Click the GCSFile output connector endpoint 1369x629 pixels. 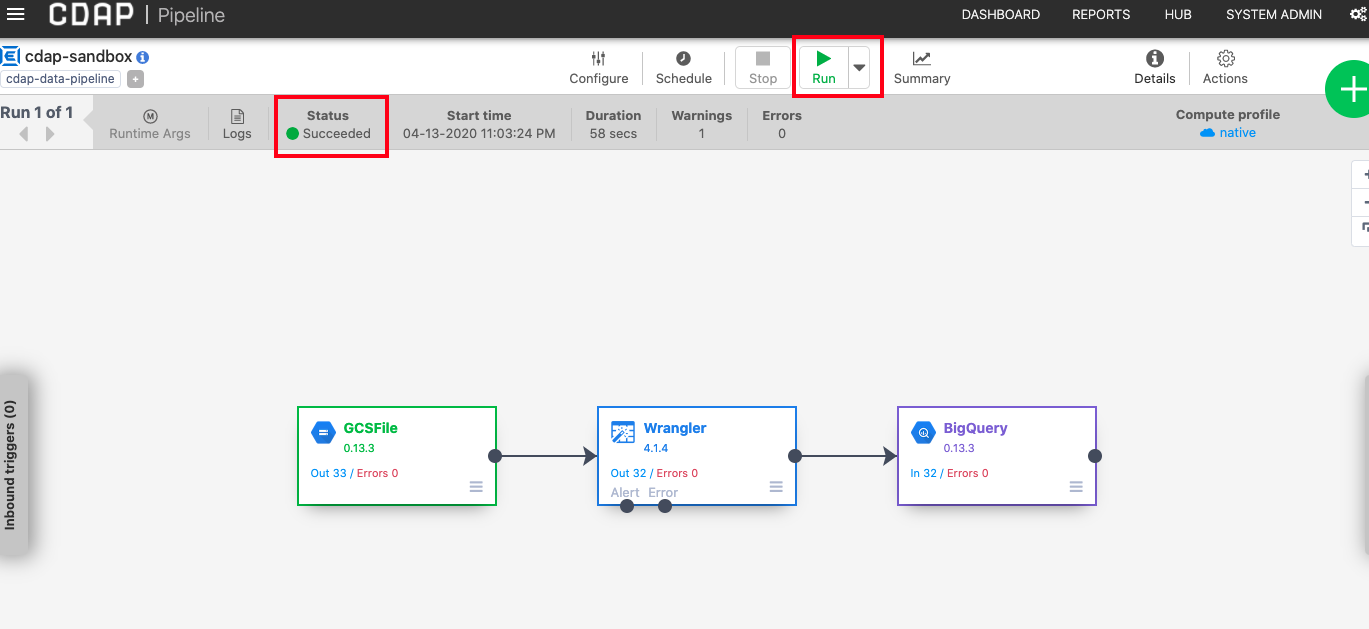495,456
